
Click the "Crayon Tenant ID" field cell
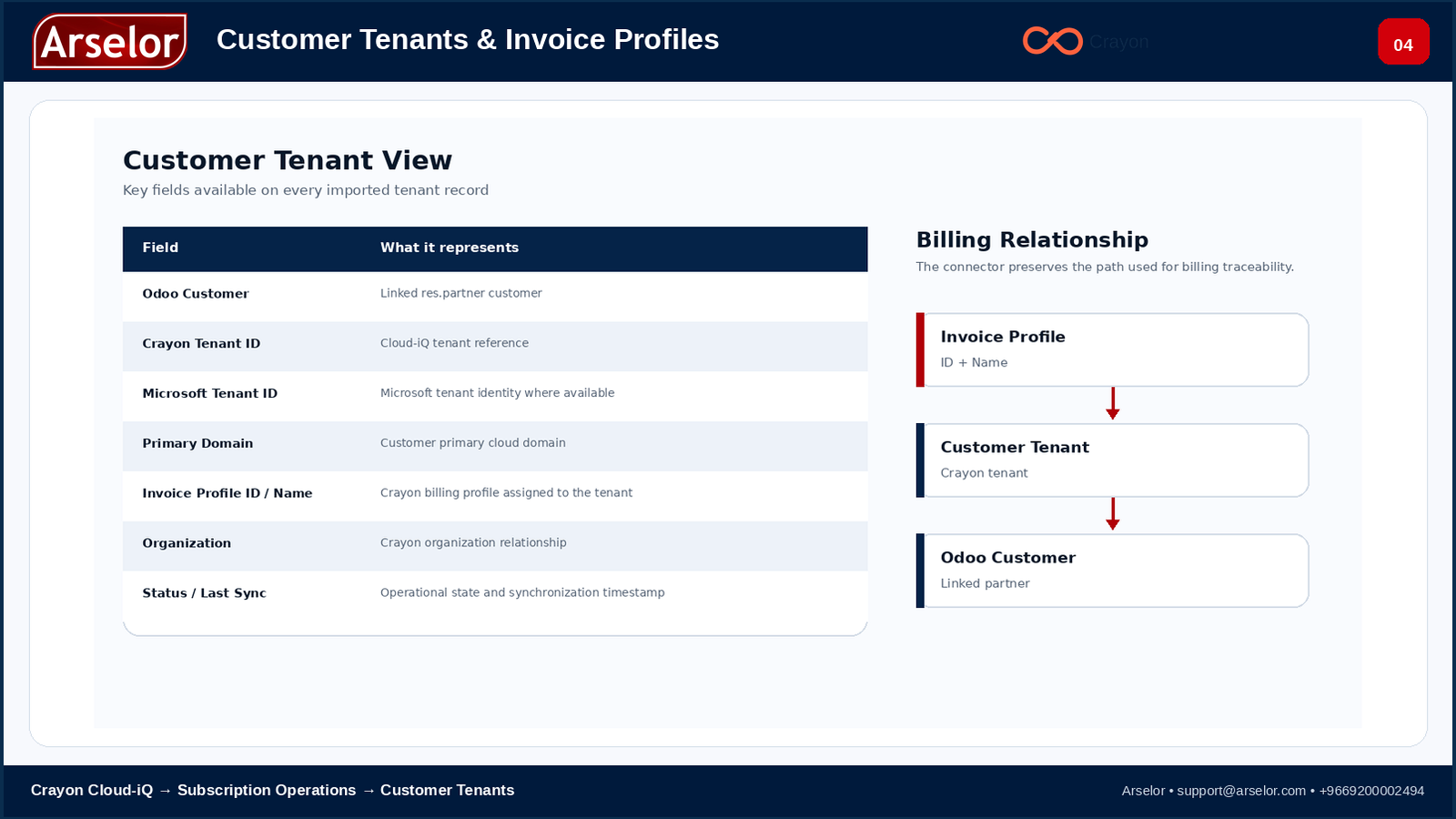(x=201, y=344)
